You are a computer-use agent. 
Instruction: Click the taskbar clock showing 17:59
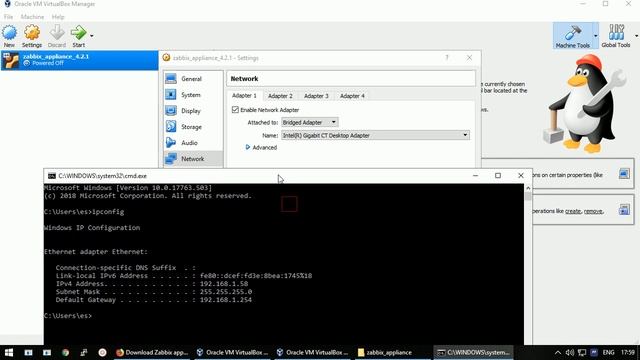628,352
